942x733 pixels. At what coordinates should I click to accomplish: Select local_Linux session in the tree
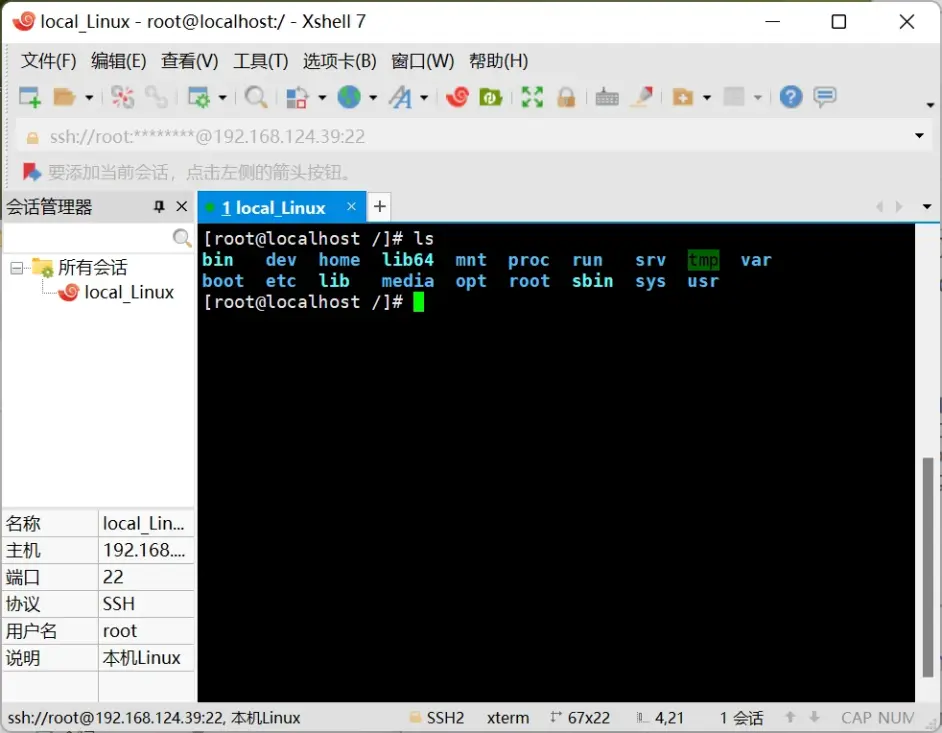tap(129, 293)
